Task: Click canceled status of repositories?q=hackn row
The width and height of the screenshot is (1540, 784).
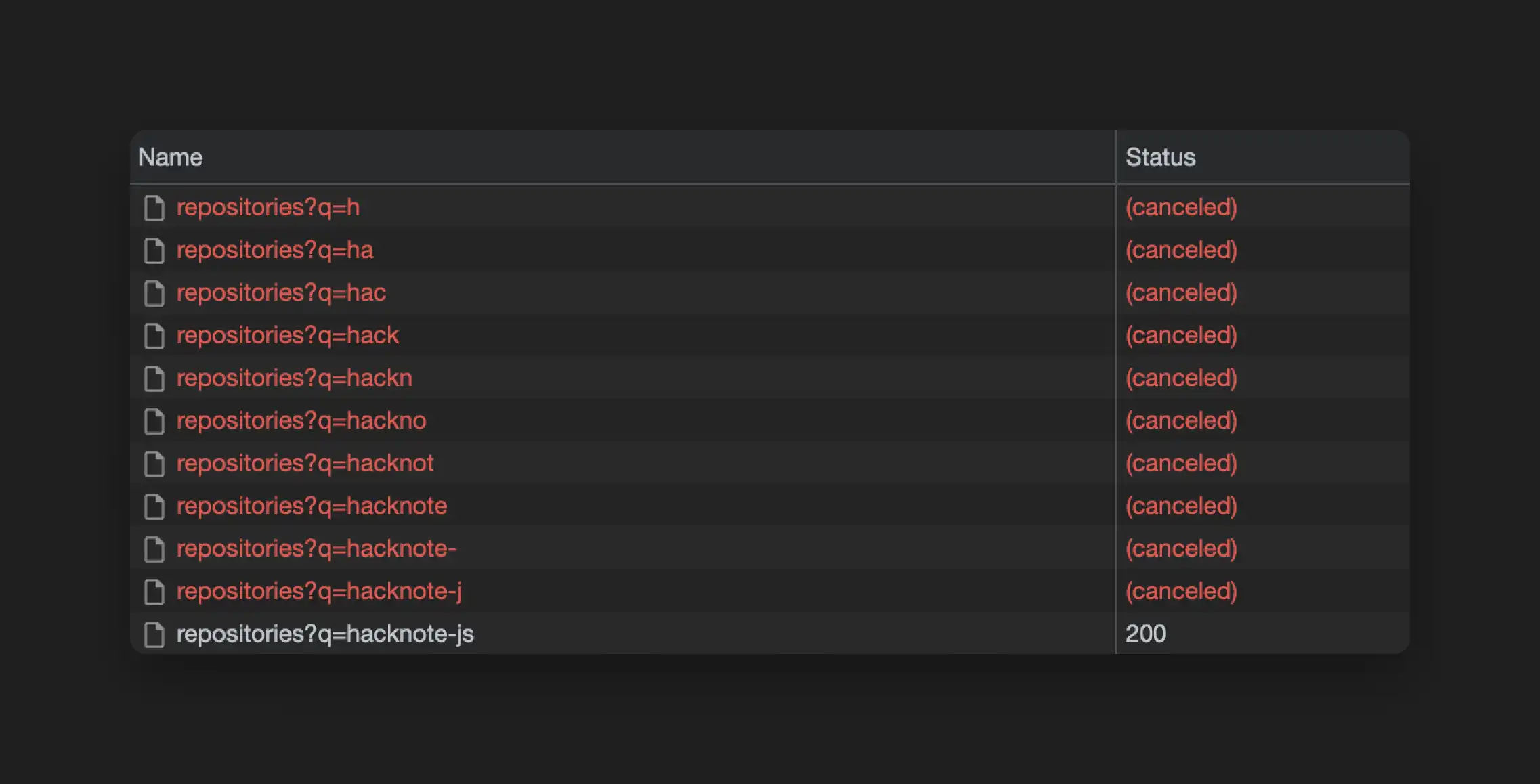Action: click(1181, 378)
